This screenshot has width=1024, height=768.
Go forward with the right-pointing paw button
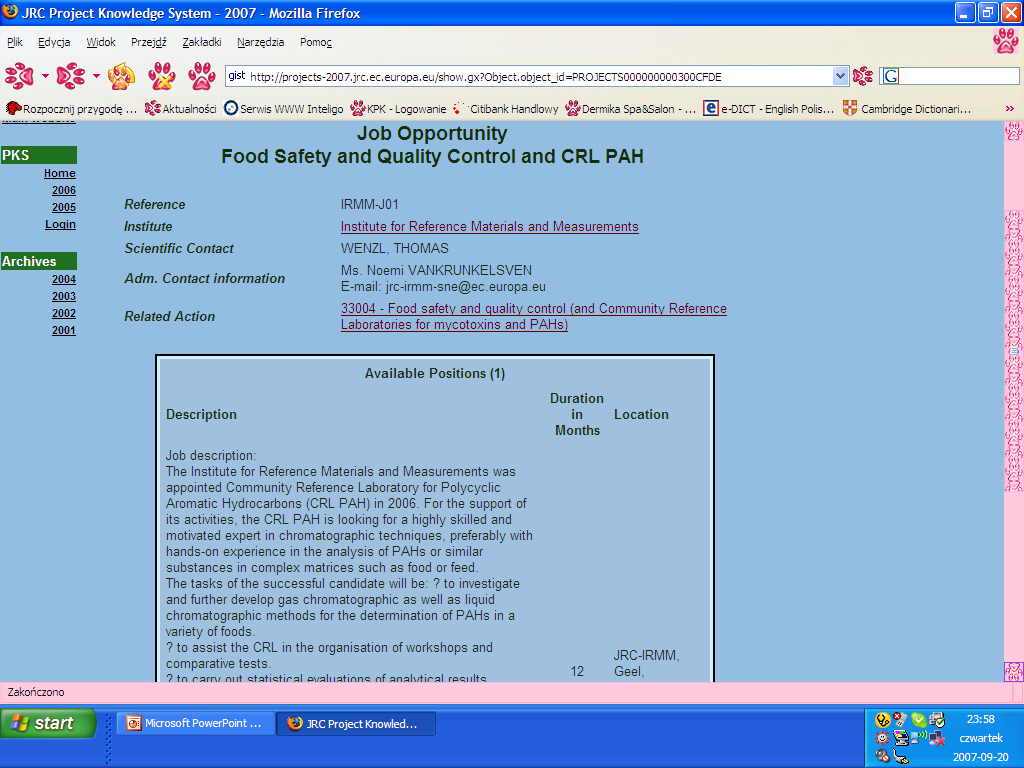click(x=71, y=76)
